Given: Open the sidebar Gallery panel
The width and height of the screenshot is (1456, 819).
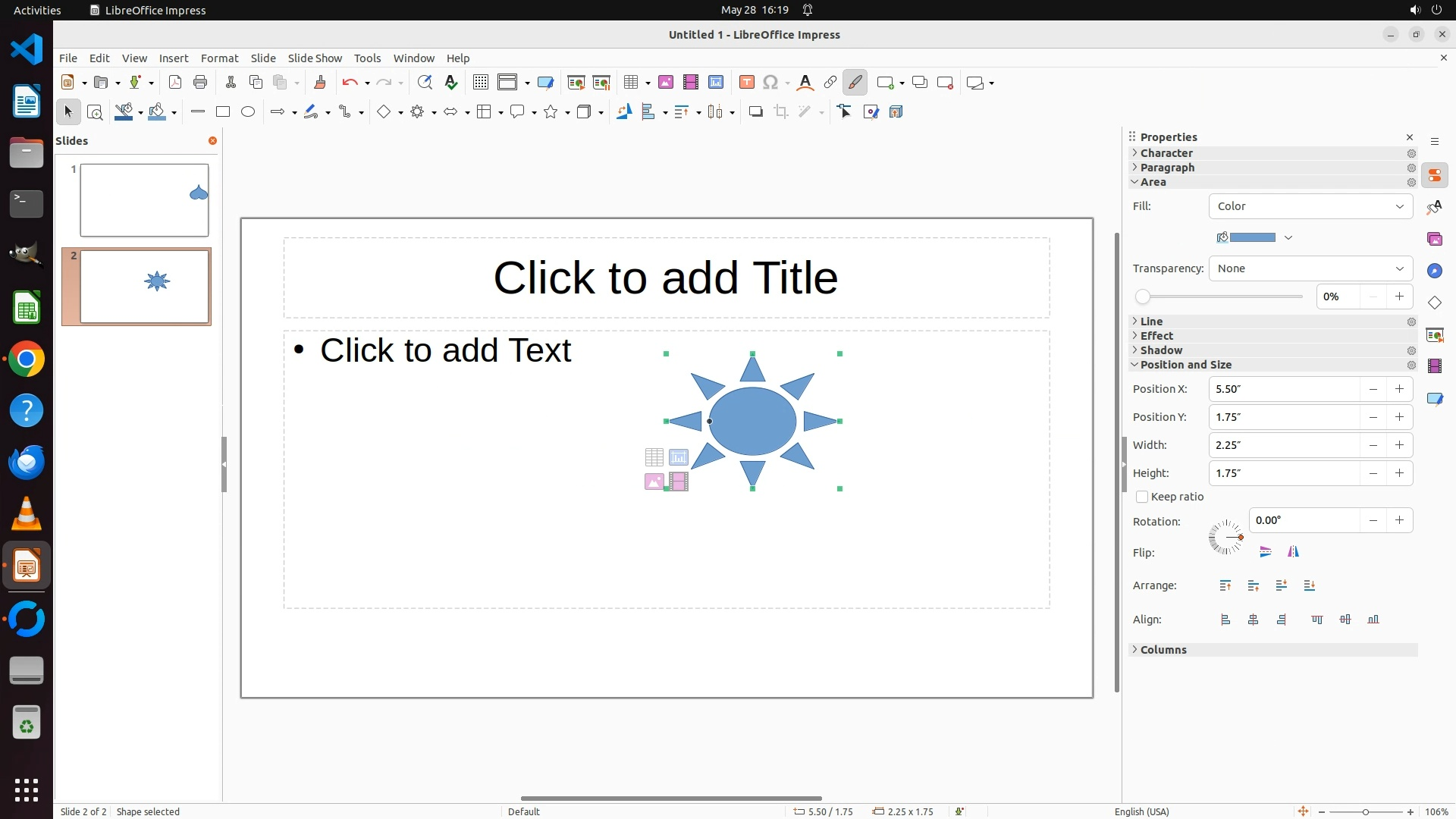Looking at the screenshot, I should [x=1434, y=240].
